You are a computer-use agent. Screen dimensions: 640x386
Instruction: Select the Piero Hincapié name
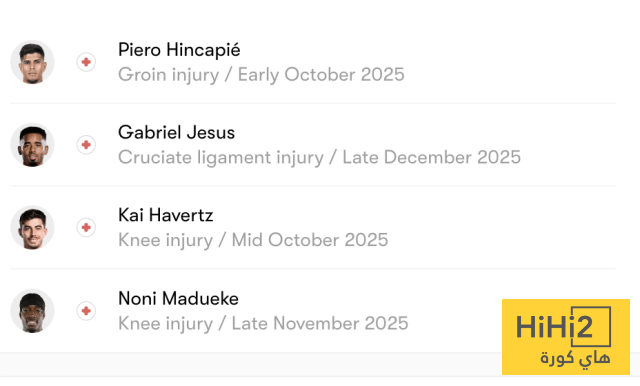179,50
